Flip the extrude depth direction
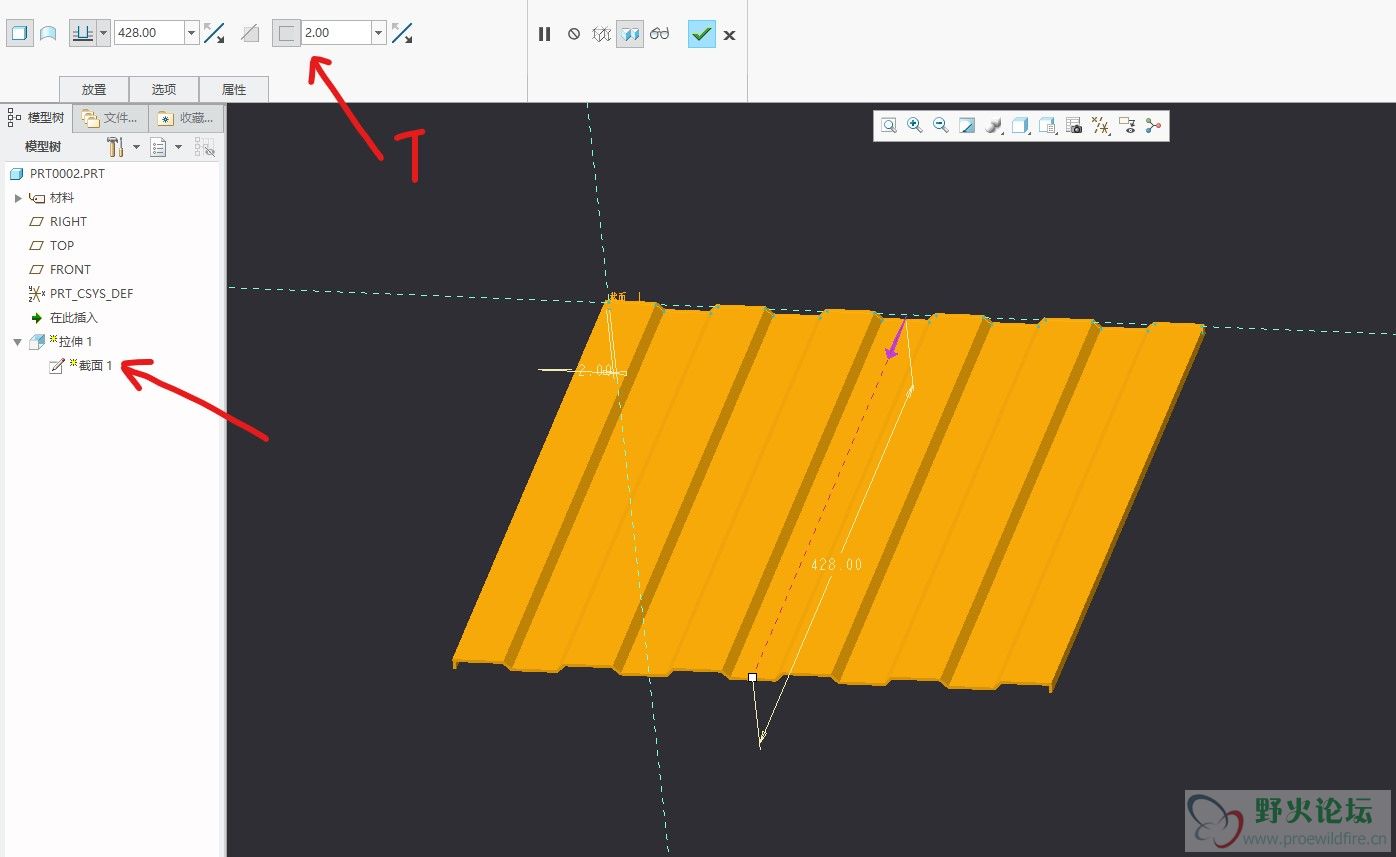This screenshot has width=1396, height=857. tap(214, 33)
